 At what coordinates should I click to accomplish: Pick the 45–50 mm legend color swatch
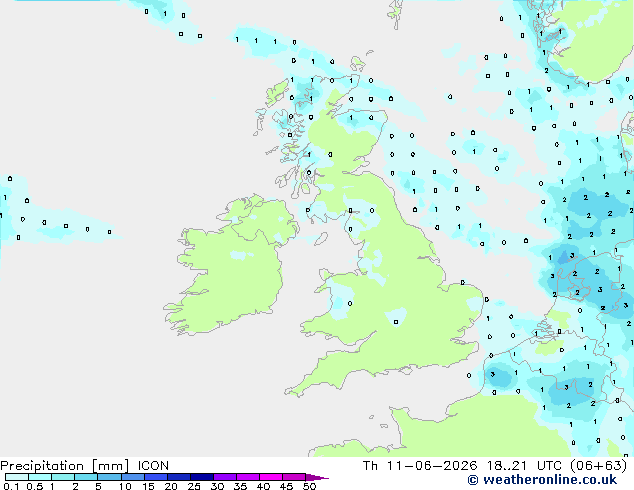[294, 477]
